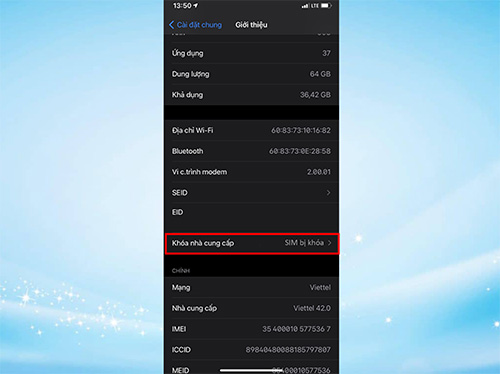Viewport: 500px width, 374px height.
Task: Select the Địa chỉ Wi-Fi label
Action: point(192,130)
